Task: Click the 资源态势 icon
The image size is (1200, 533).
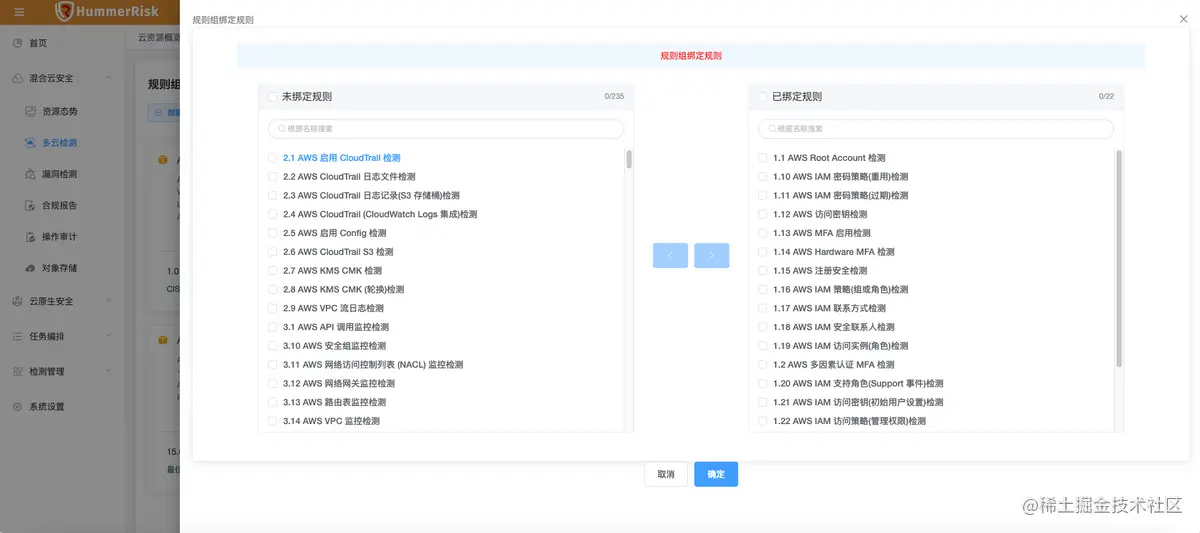Action: click(x=32, y=111)
